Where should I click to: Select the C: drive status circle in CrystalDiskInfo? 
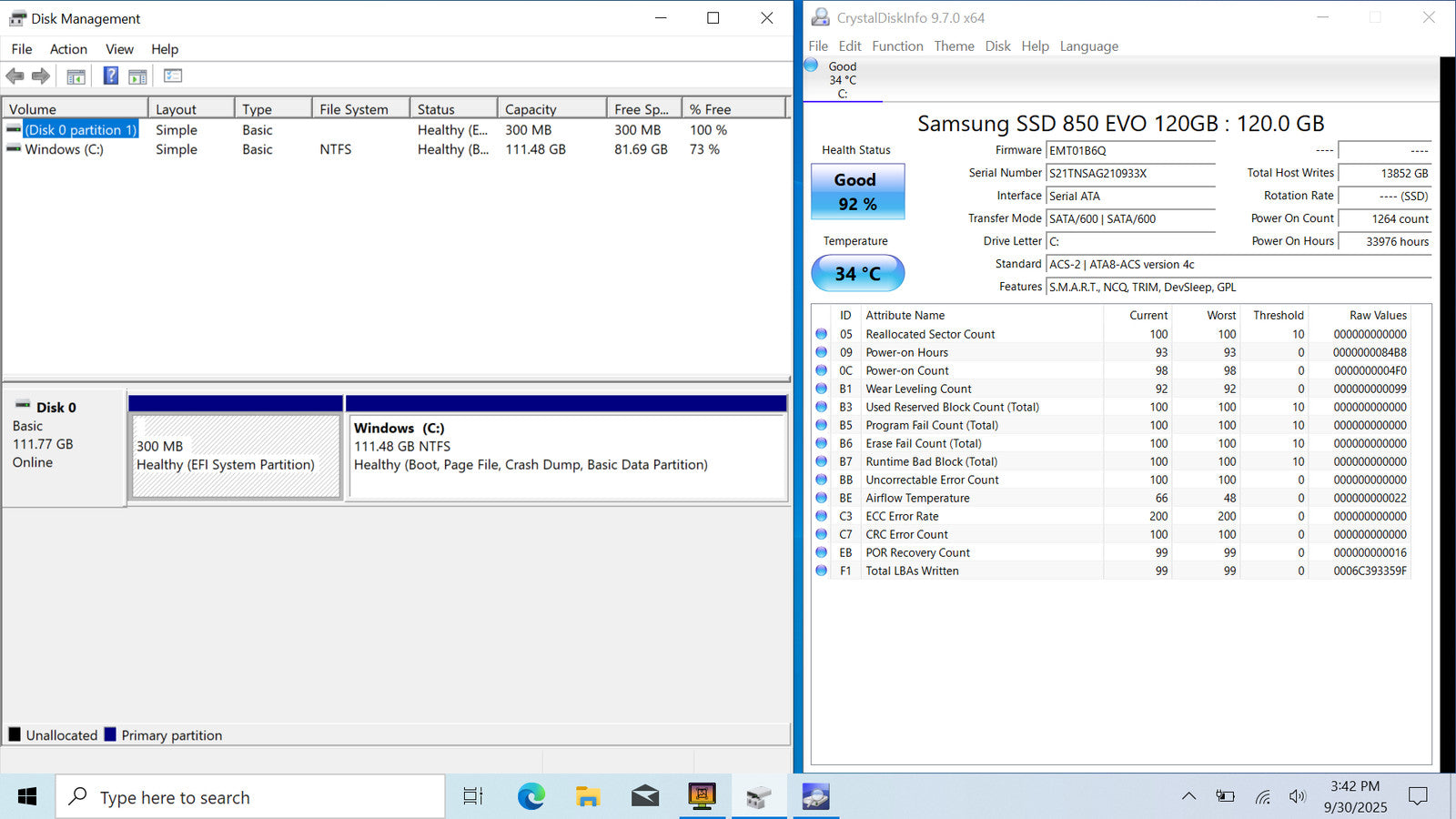coord(811,66)
